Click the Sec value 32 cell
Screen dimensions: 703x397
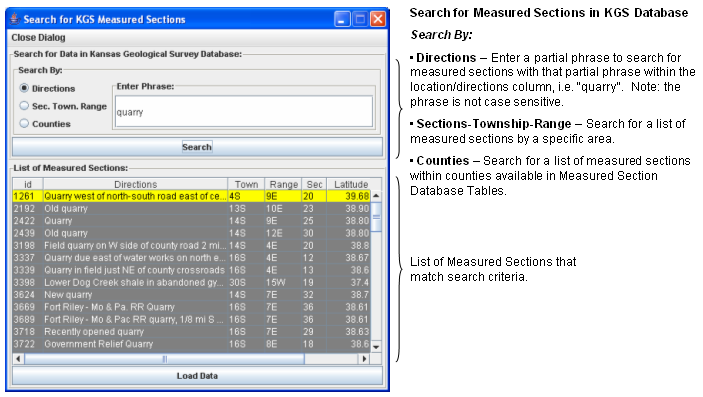point(314,295)
